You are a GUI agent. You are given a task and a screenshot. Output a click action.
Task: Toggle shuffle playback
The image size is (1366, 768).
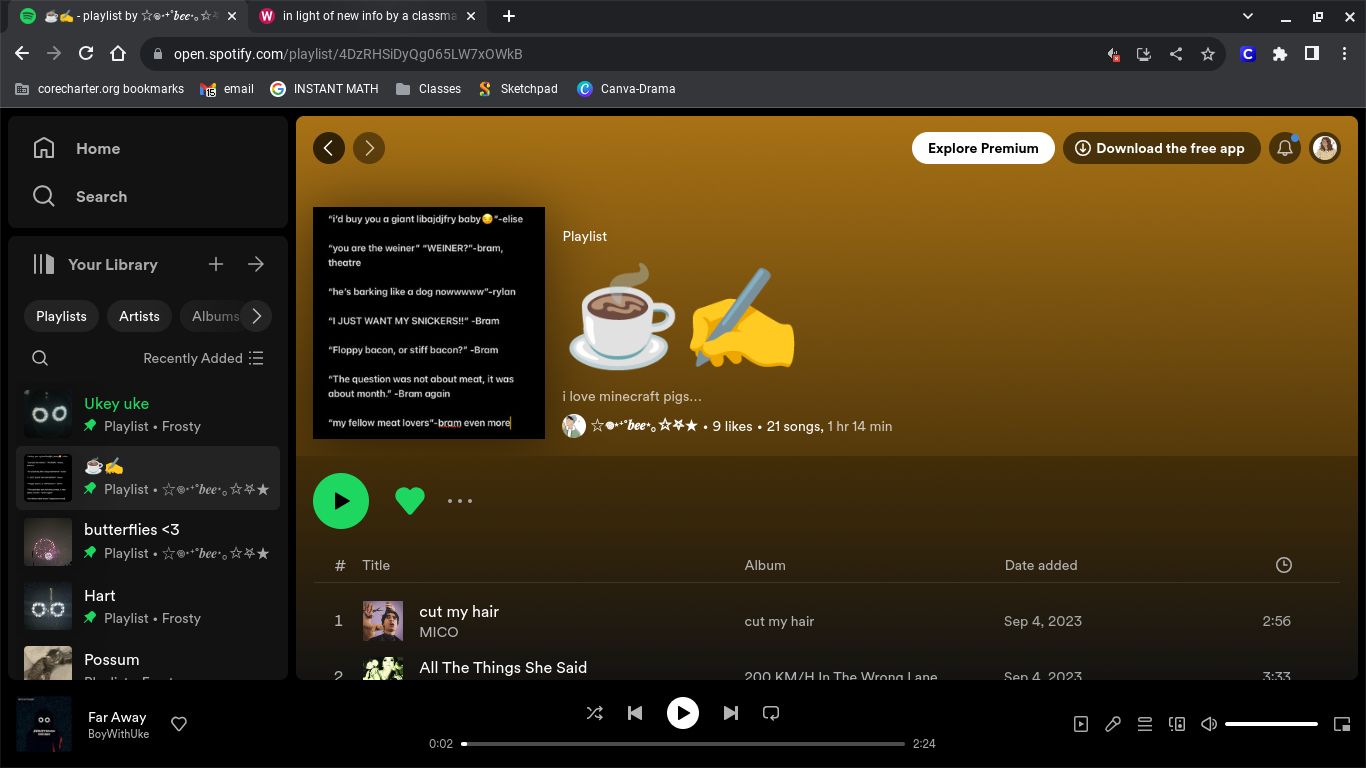(595, 713)
